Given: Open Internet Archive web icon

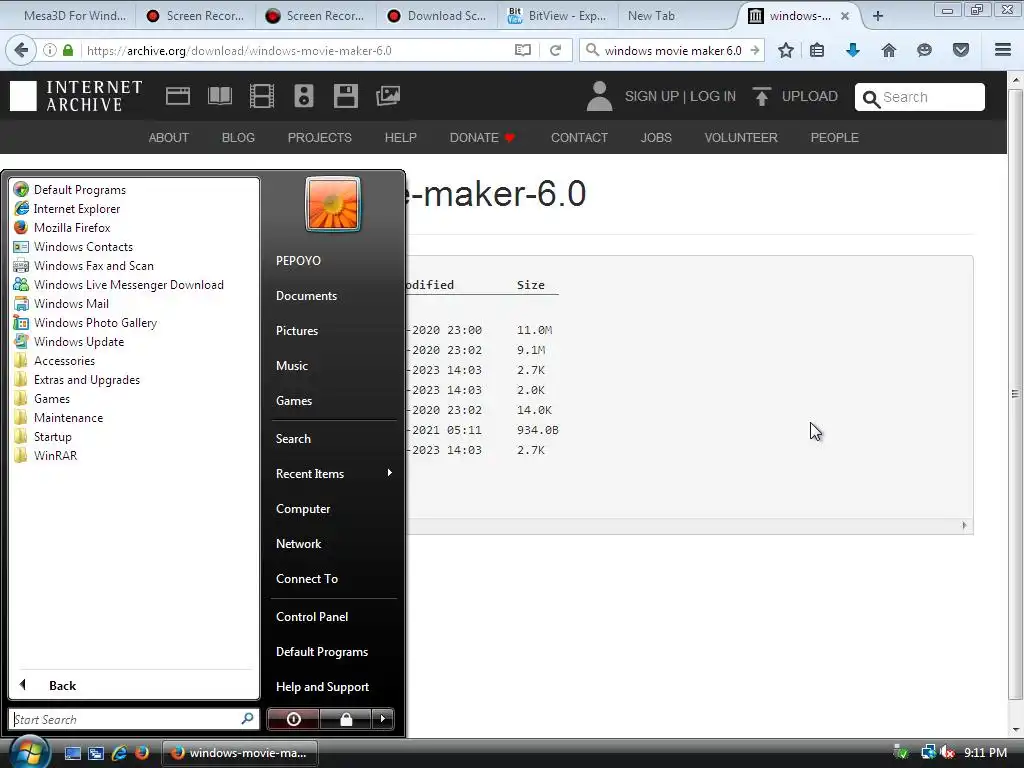Looking at the screenshot, I should click(178, 96).
